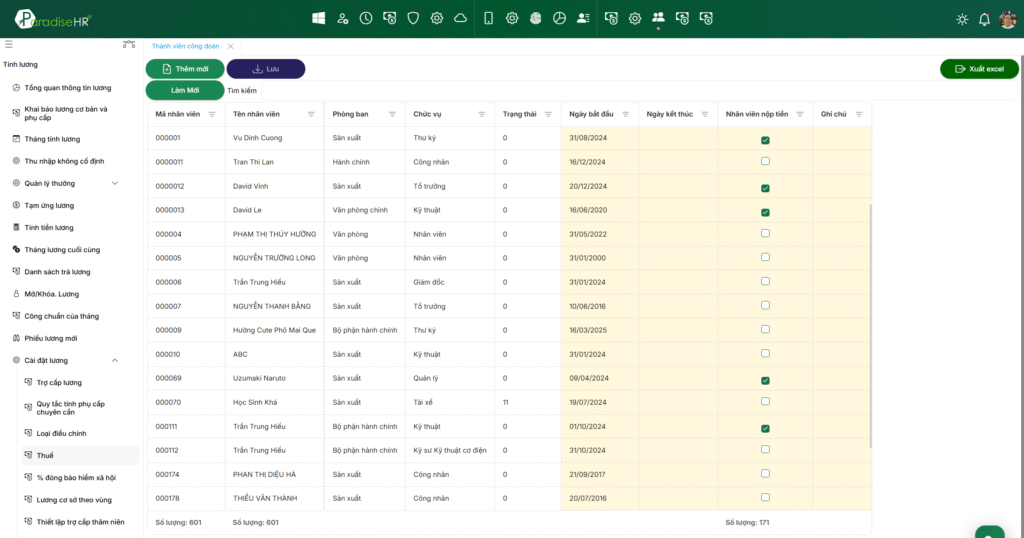Screen dimensions: 1024x538
Task: Open the globe icon in top bar
Action: 536,18
